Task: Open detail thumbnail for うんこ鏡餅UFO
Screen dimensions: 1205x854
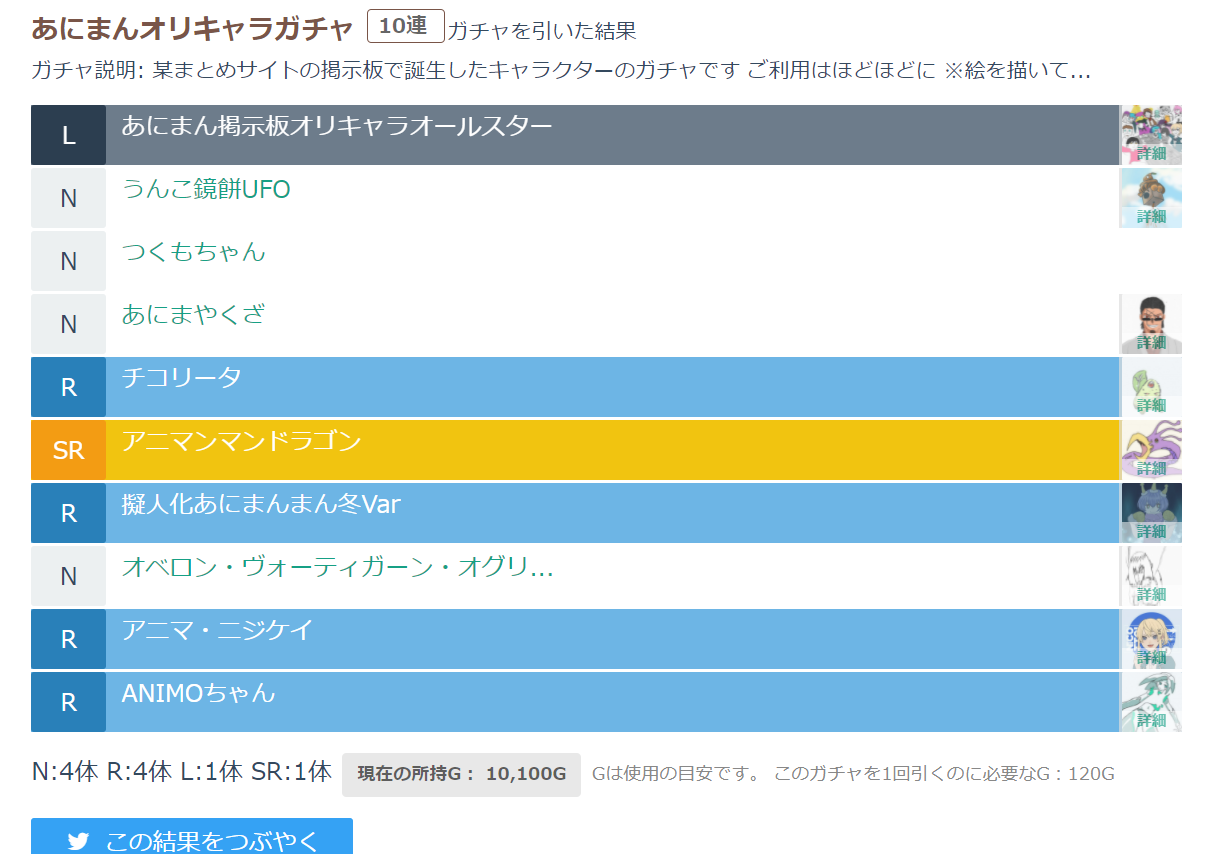Action: tap(1150, 198)
